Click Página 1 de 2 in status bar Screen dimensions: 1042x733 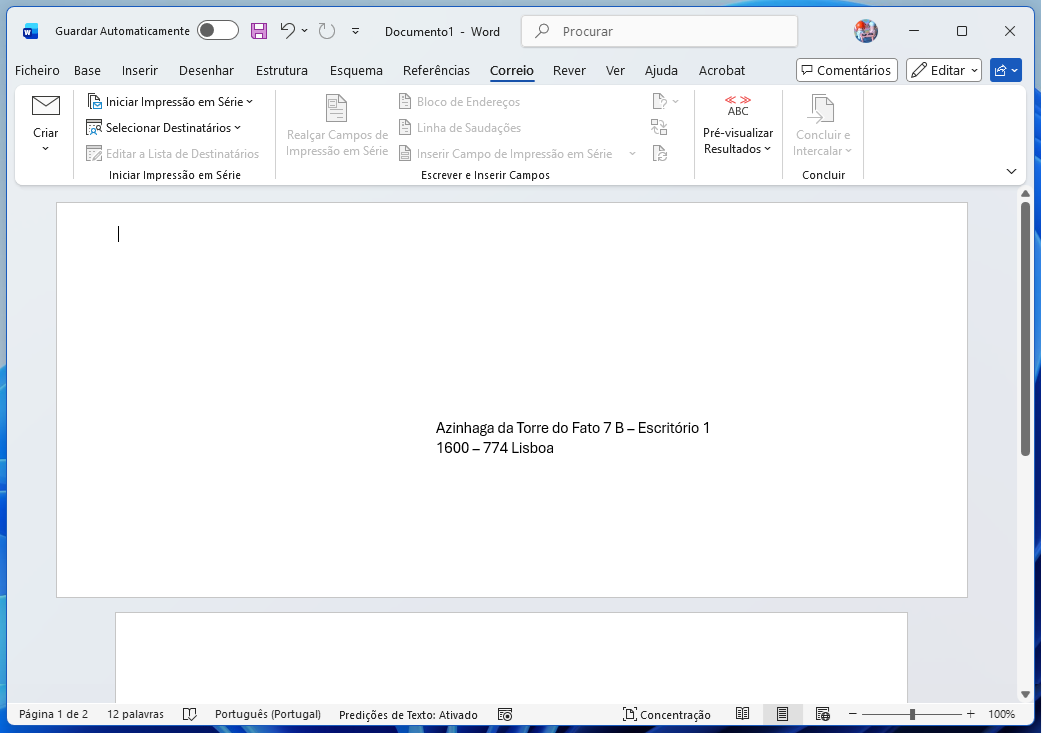pos(53,714)
